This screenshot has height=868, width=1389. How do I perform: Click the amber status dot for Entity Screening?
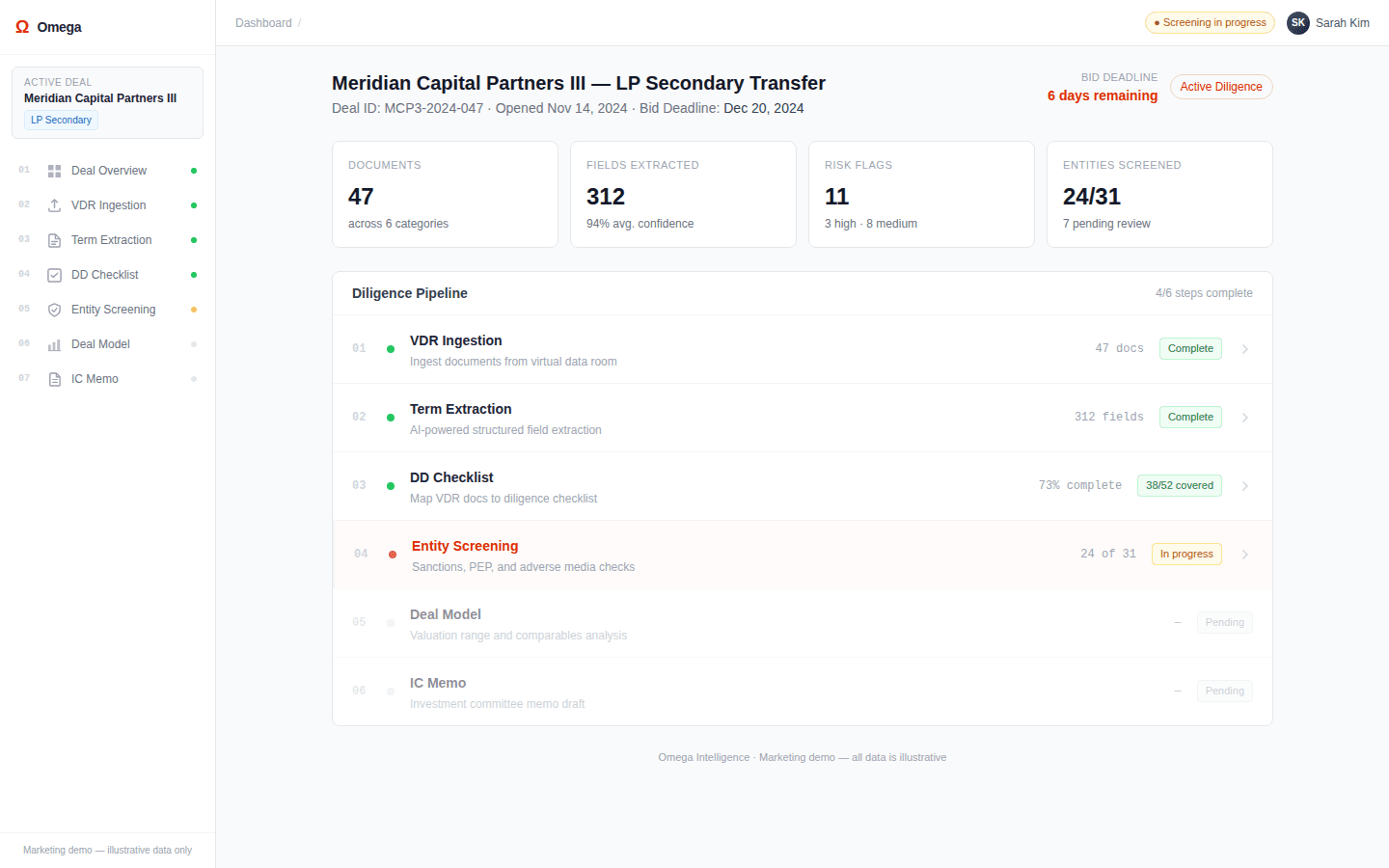click(x=194, y=309)
